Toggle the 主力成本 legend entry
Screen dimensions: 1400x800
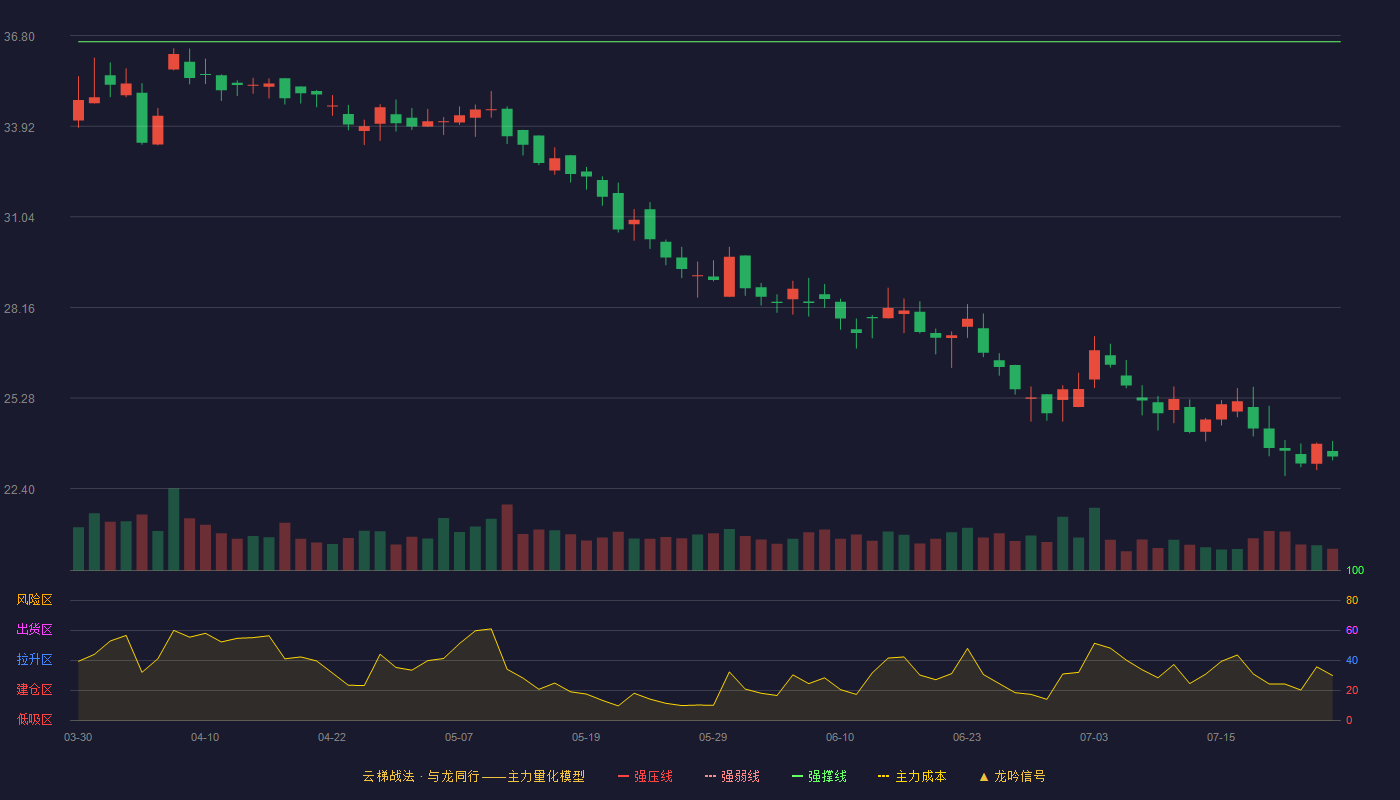pos(912,776)
